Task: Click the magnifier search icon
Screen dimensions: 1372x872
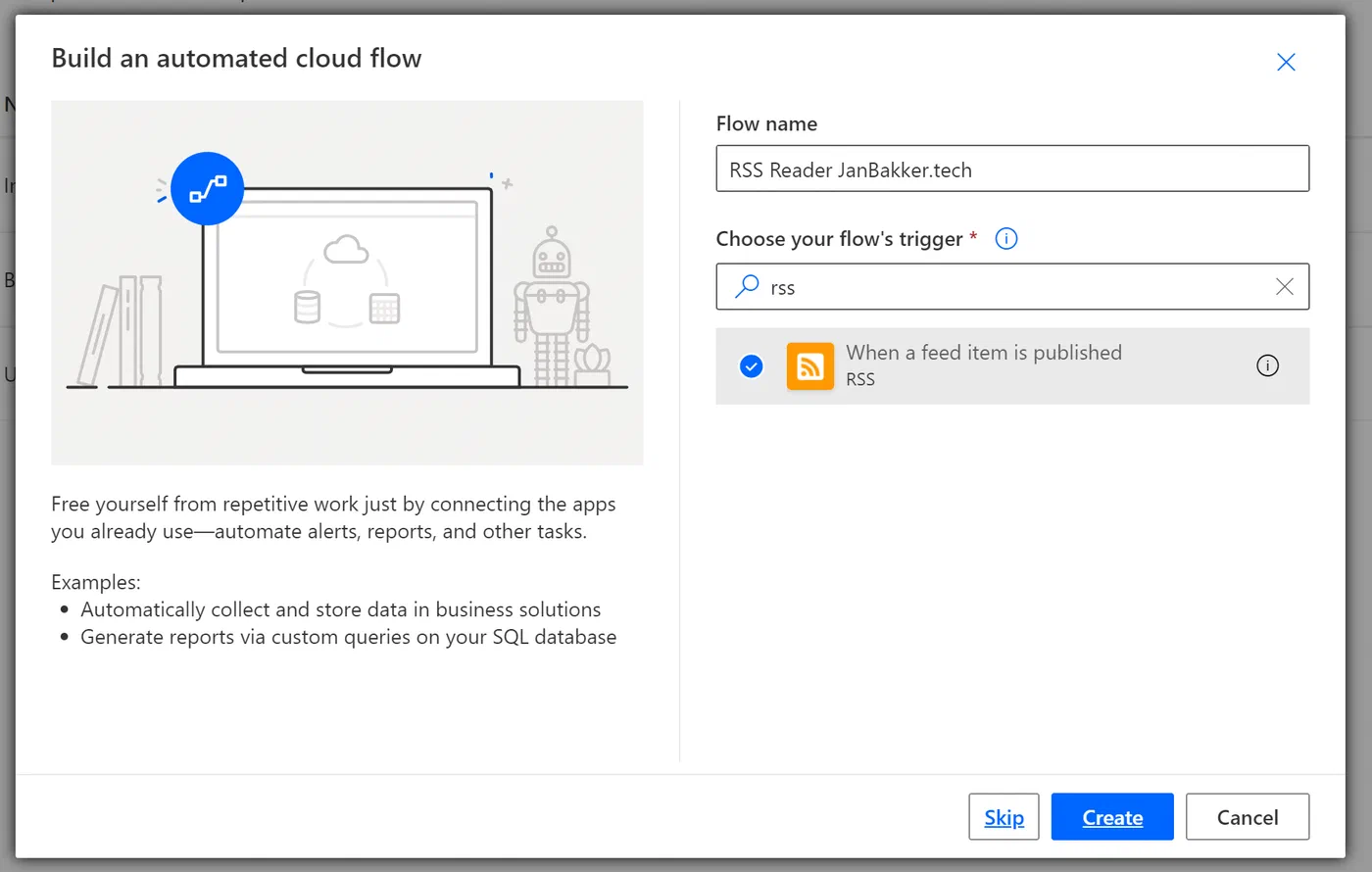Action: 748,286
